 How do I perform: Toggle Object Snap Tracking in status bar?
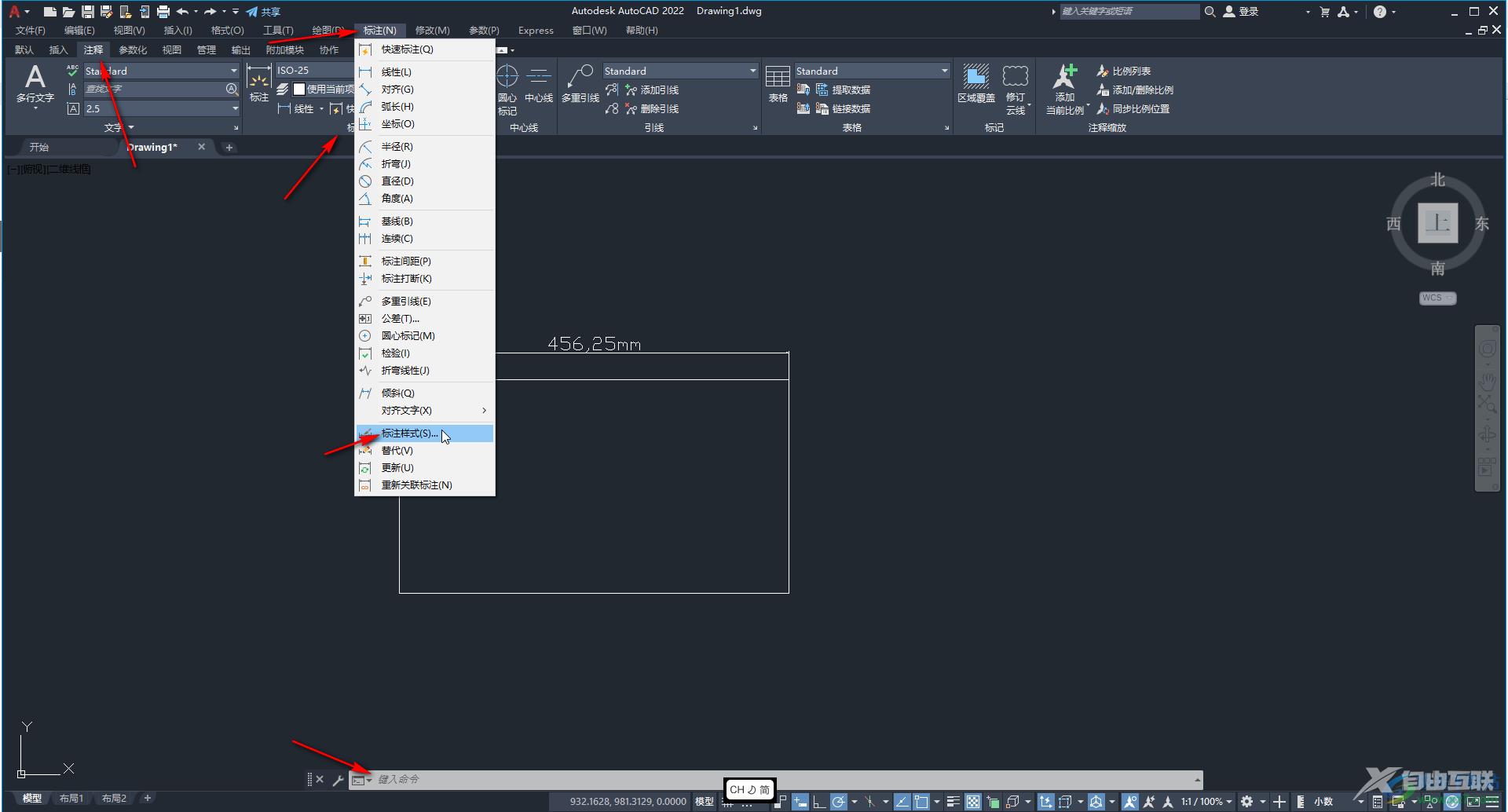click(902, 802)
